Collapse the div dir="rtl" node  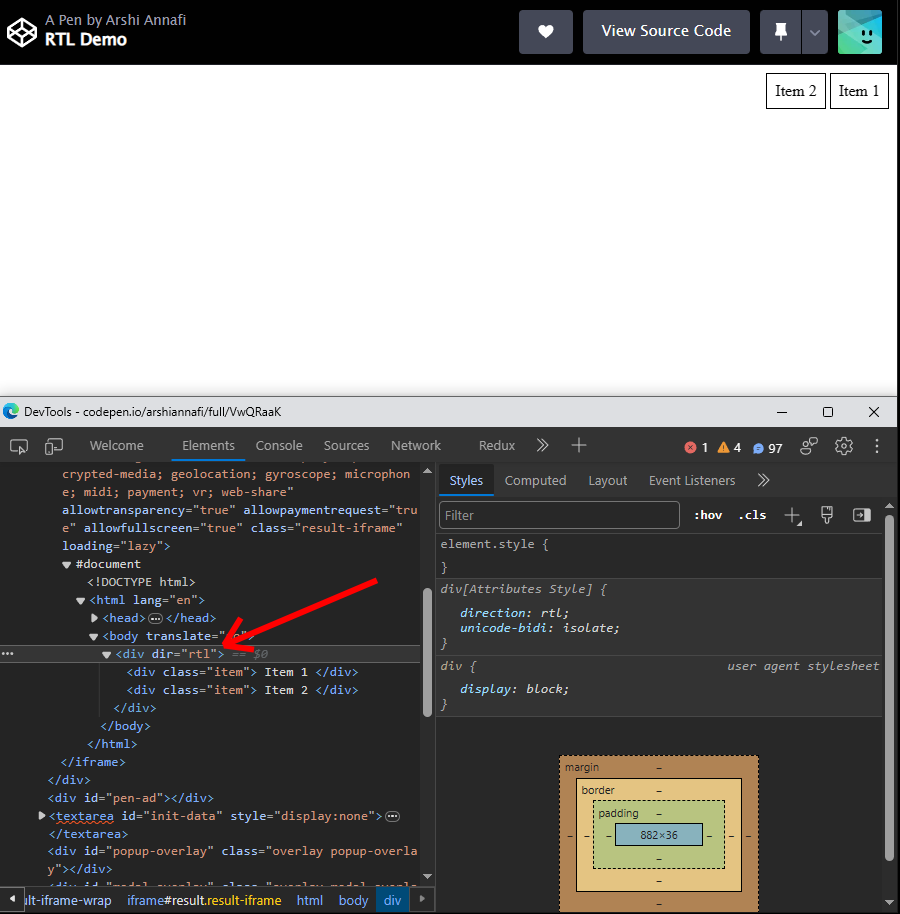point(106,655)
